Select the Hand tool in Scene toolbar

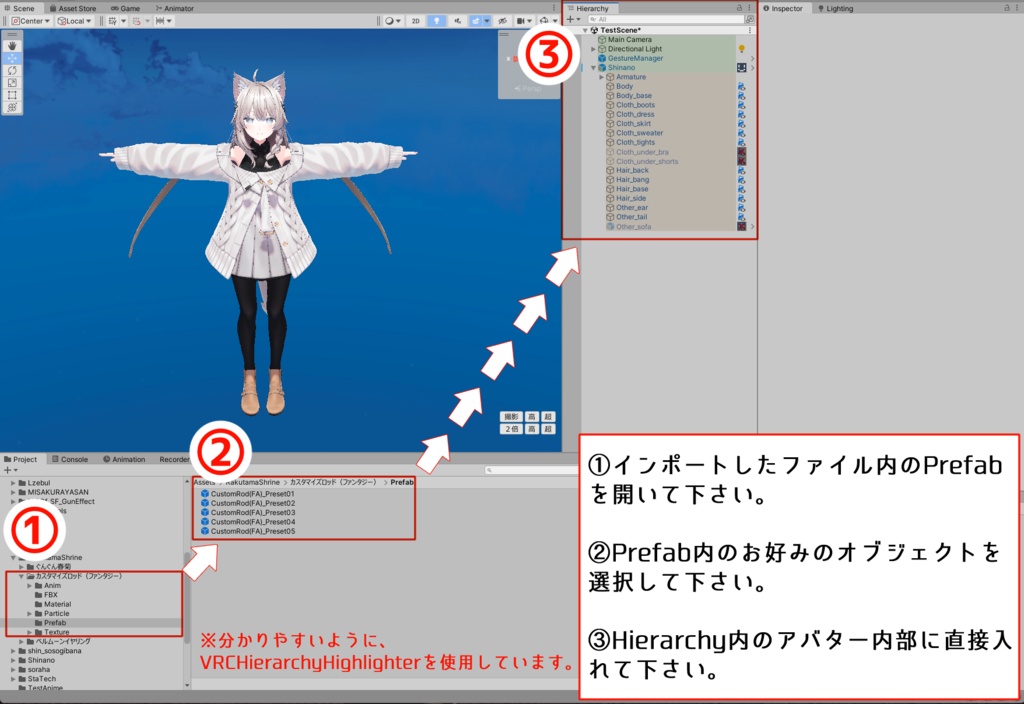point(12,46)
